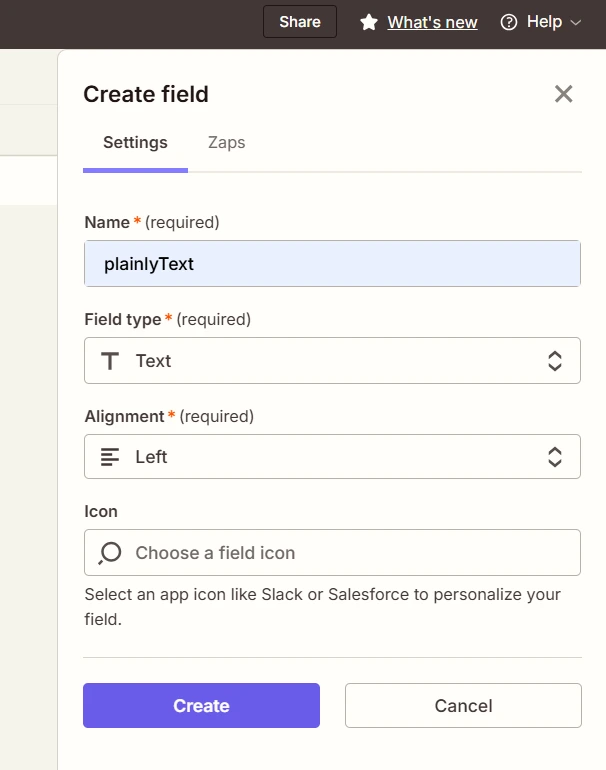Click the magnifier icon in Icon field
Screen dimensions: 606x770
point(110,553)
